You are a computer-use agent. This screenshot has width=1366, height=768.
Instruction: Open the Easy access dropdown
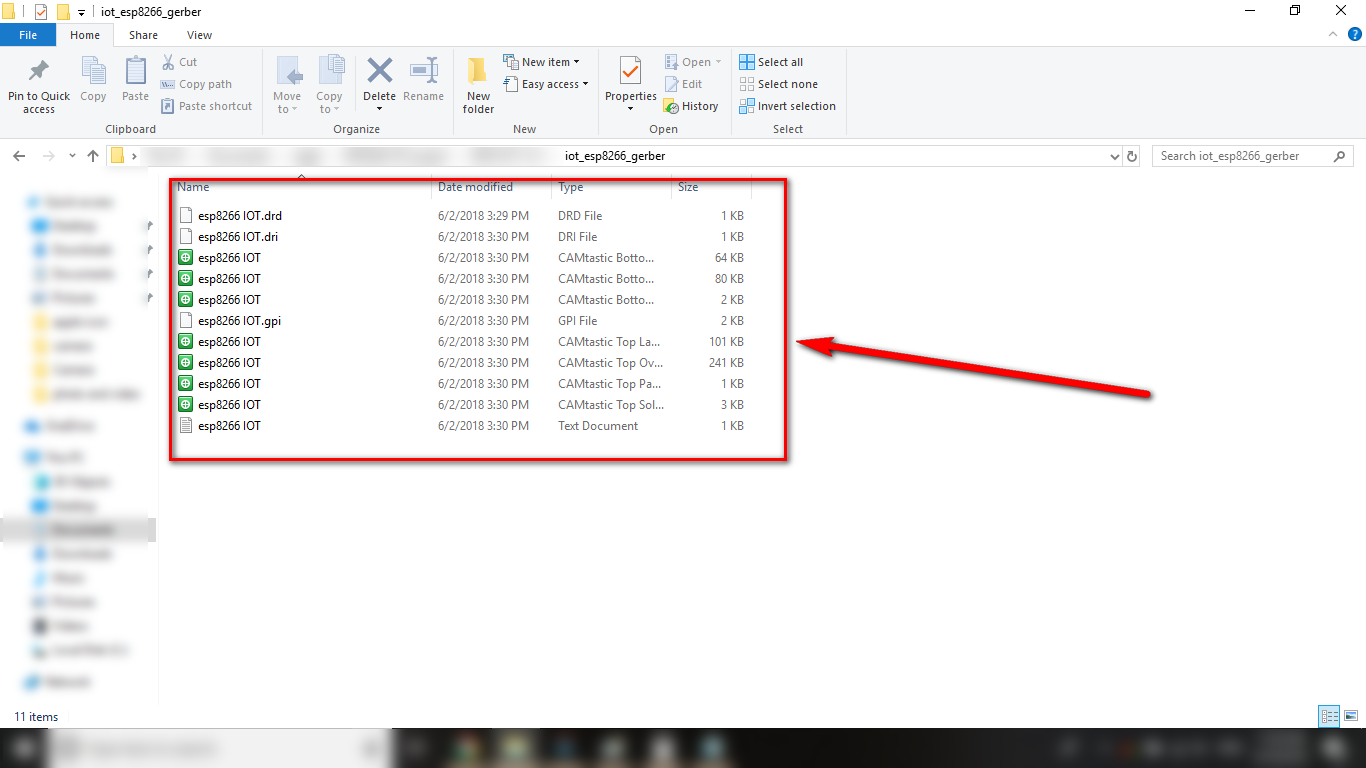tap(546, 84)
